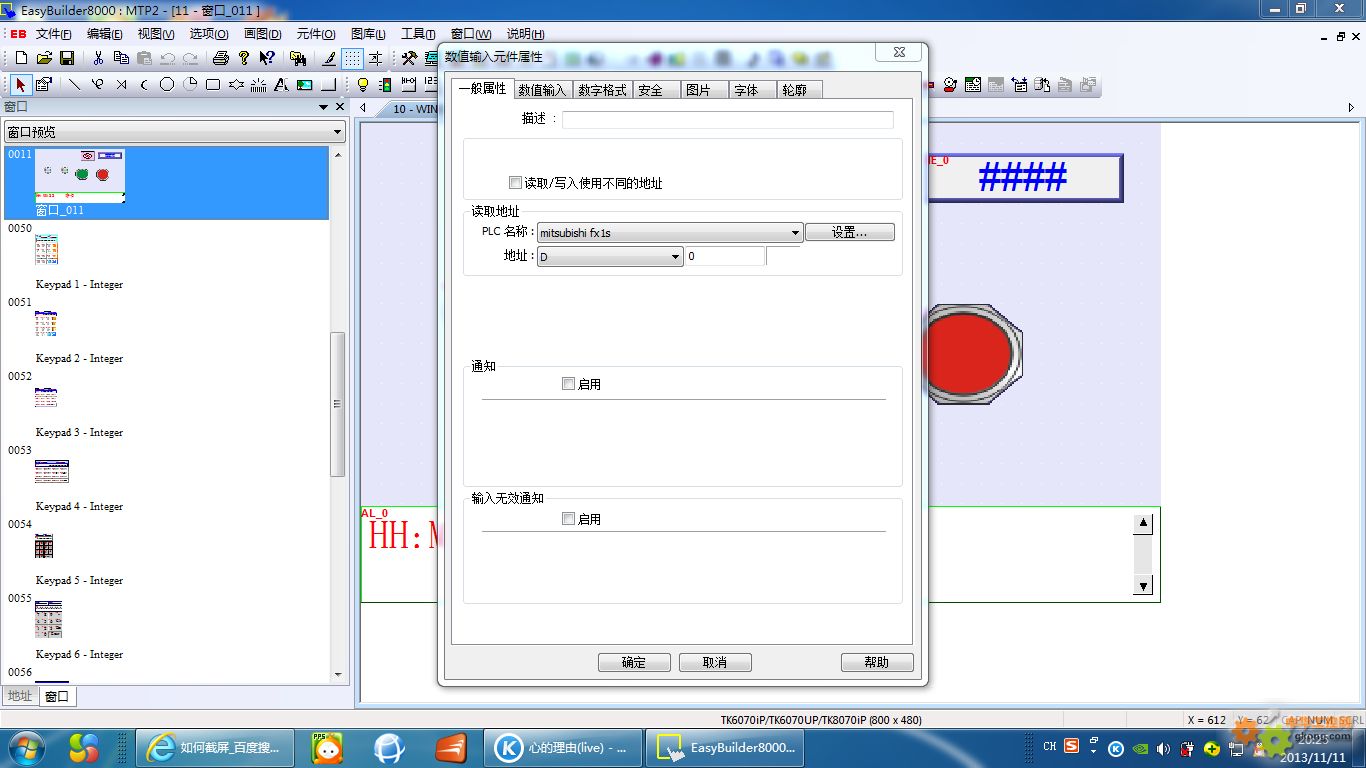Activate the What's This help pointer
This screenshot has width=1366, height=768.
[267, 59]
